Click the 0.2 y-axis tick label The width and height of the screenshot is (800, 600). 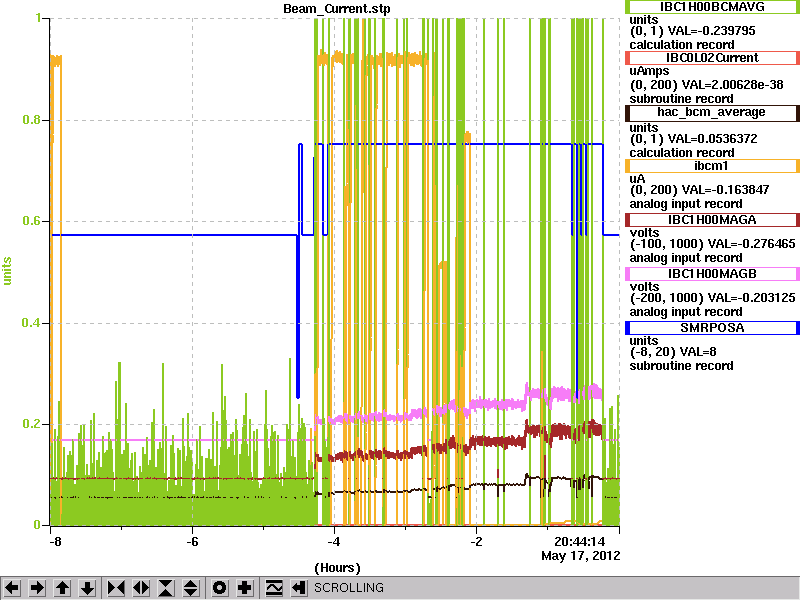(x=32, y=424)
